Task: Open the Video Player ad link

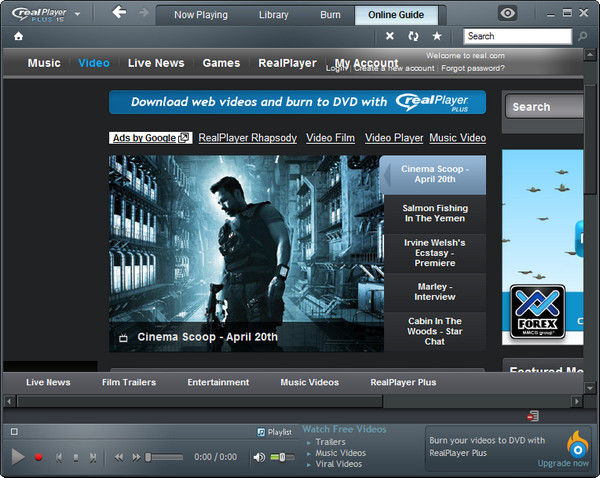Action: 394,138
